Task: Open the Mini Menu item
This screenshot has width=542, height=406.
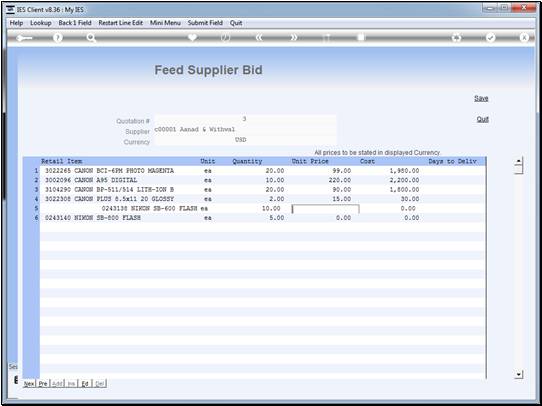Action: click(x=165, y=23)
